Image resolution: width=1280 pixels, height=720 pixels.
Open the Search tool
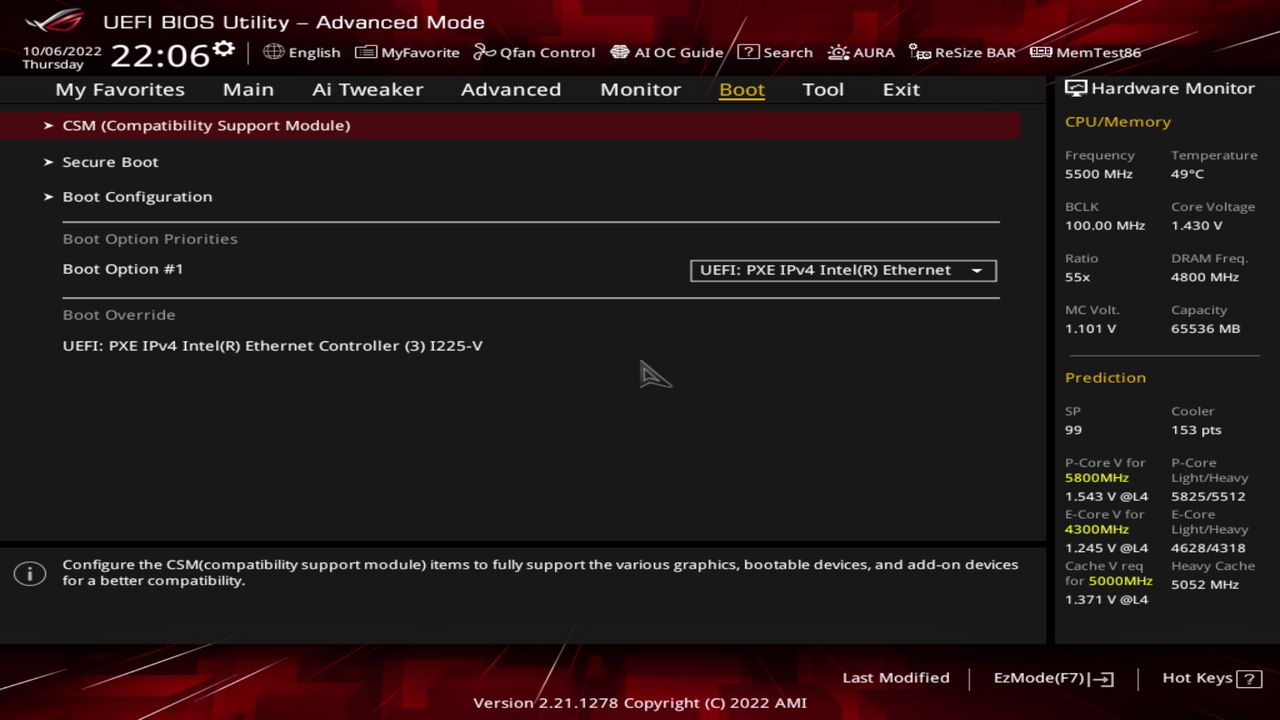pos(775,52)
